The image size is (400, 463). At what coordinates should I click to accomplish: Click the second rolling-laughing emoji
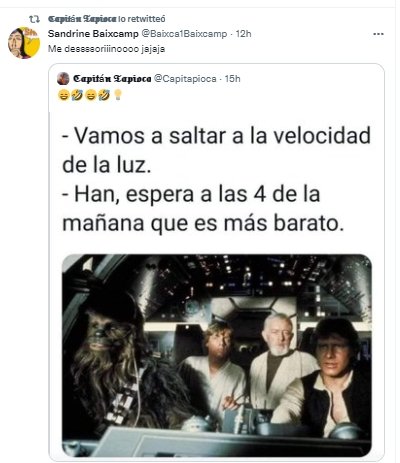(104, 95)
